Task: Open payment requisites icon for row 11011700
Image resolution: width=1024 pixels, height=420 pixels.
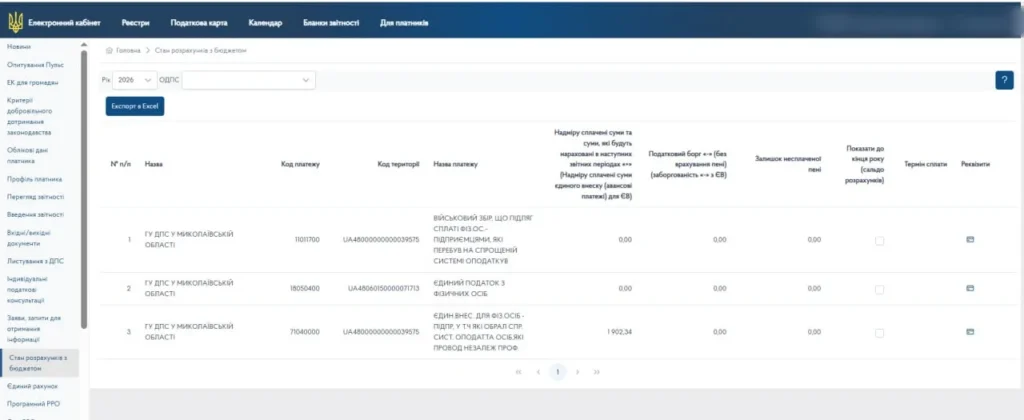Action: tap(970, 240)
